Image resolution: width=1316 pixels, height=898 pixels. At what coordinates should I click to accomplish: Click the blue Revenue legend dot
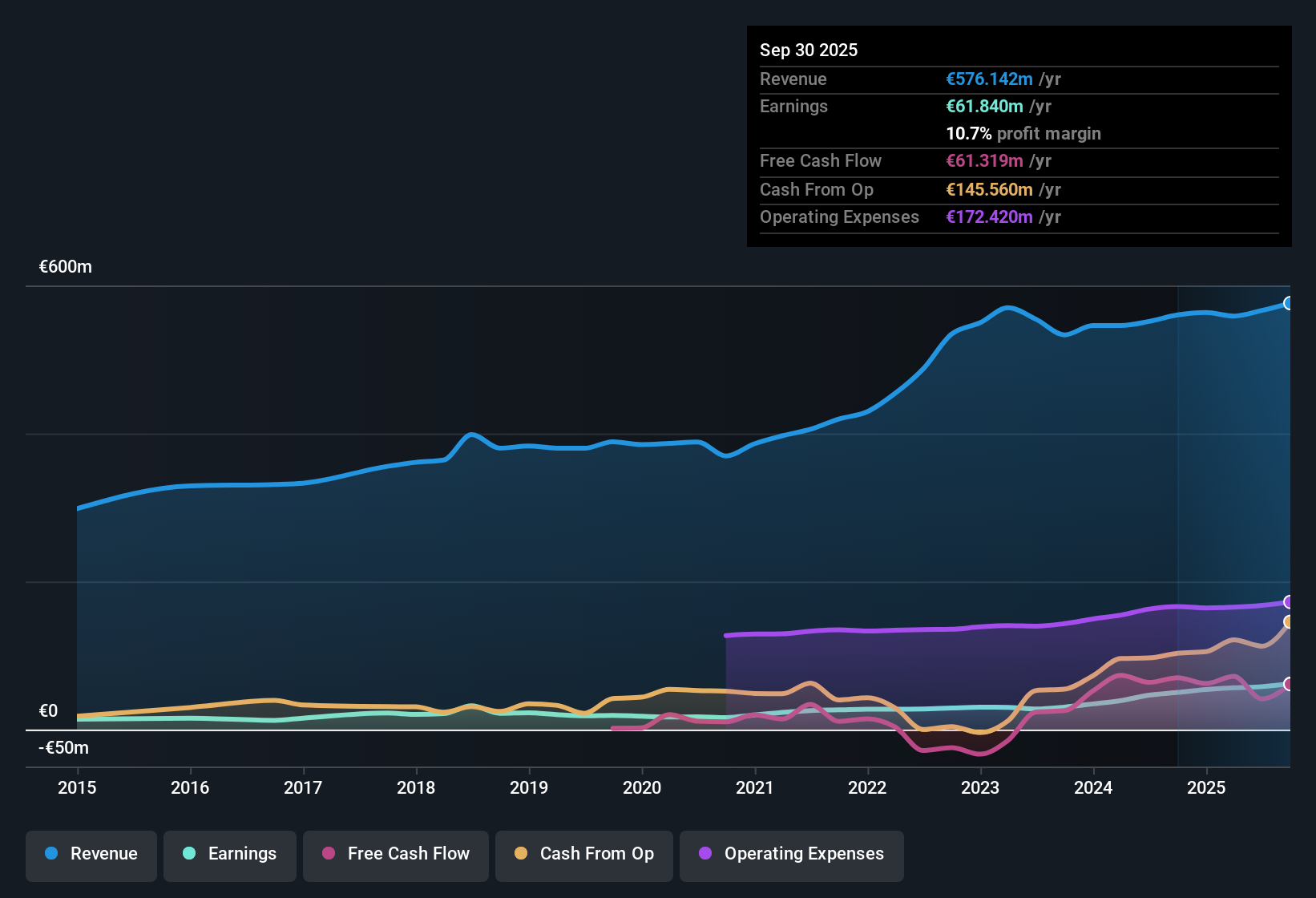click(50, 854)
